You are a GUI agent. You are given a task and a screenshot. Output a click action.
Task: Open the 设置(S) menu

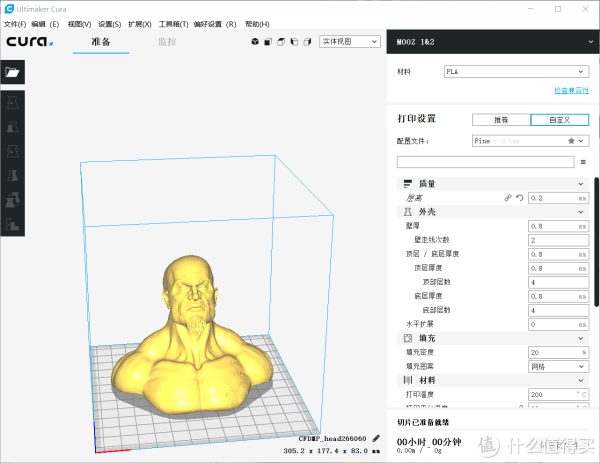click(109, 24)
